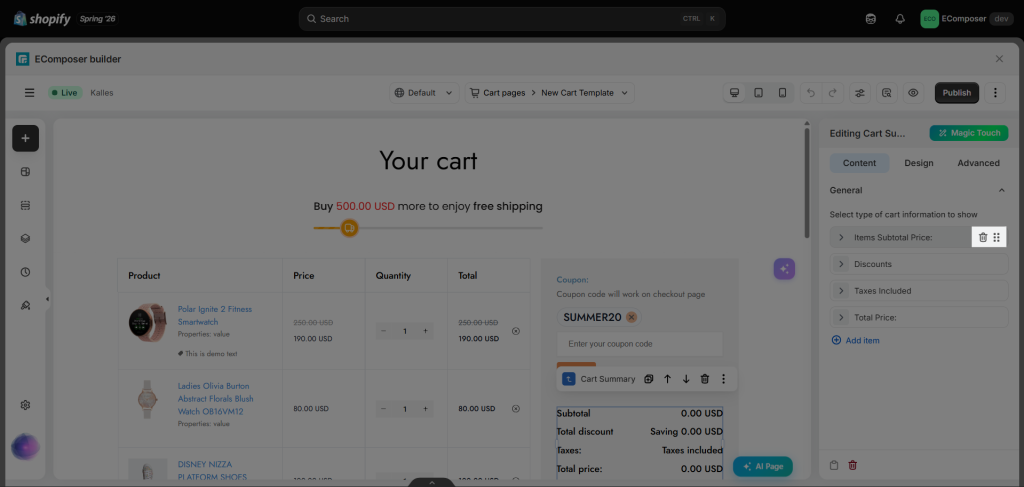The width and height of the screenshot is (1024, 487).
Task: Switch to the Content tab
Action: pyautogui.click(x=859, y=163)
